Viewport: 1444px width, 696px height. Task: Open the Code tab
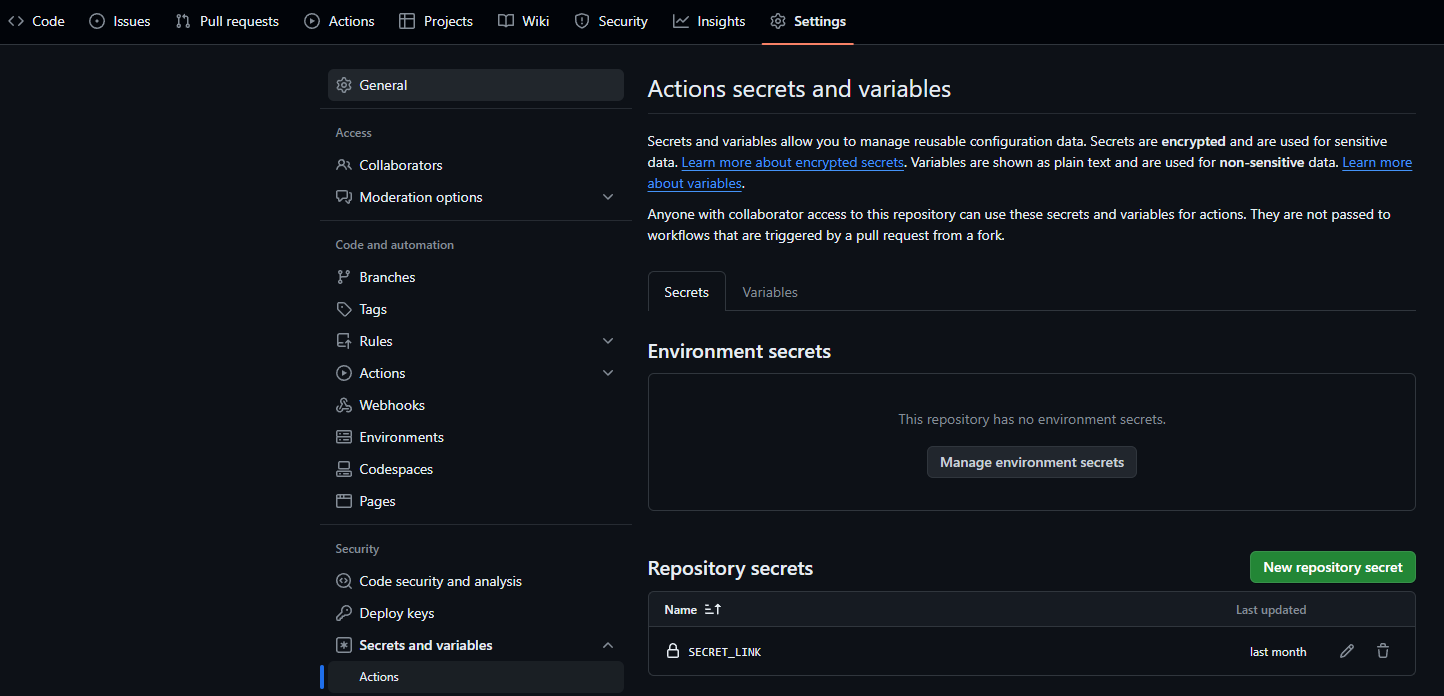coord(36,21)
